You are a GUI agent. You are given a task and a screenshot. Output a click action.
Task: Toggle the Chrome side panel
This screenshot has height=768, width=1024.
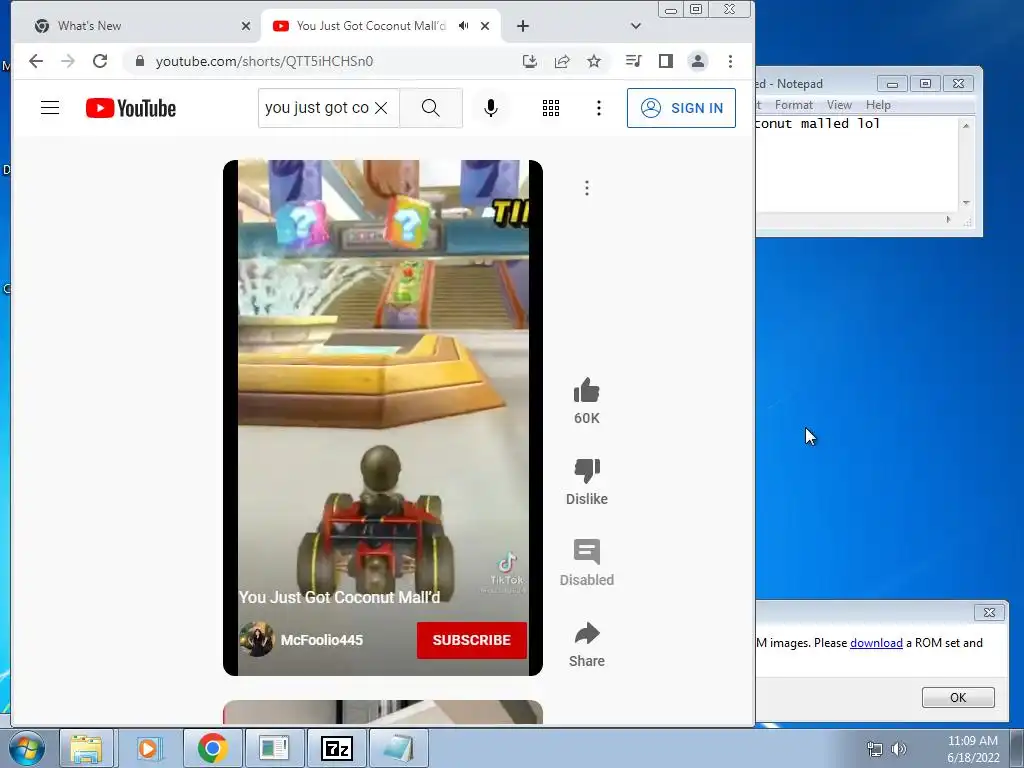coord(665,61)
